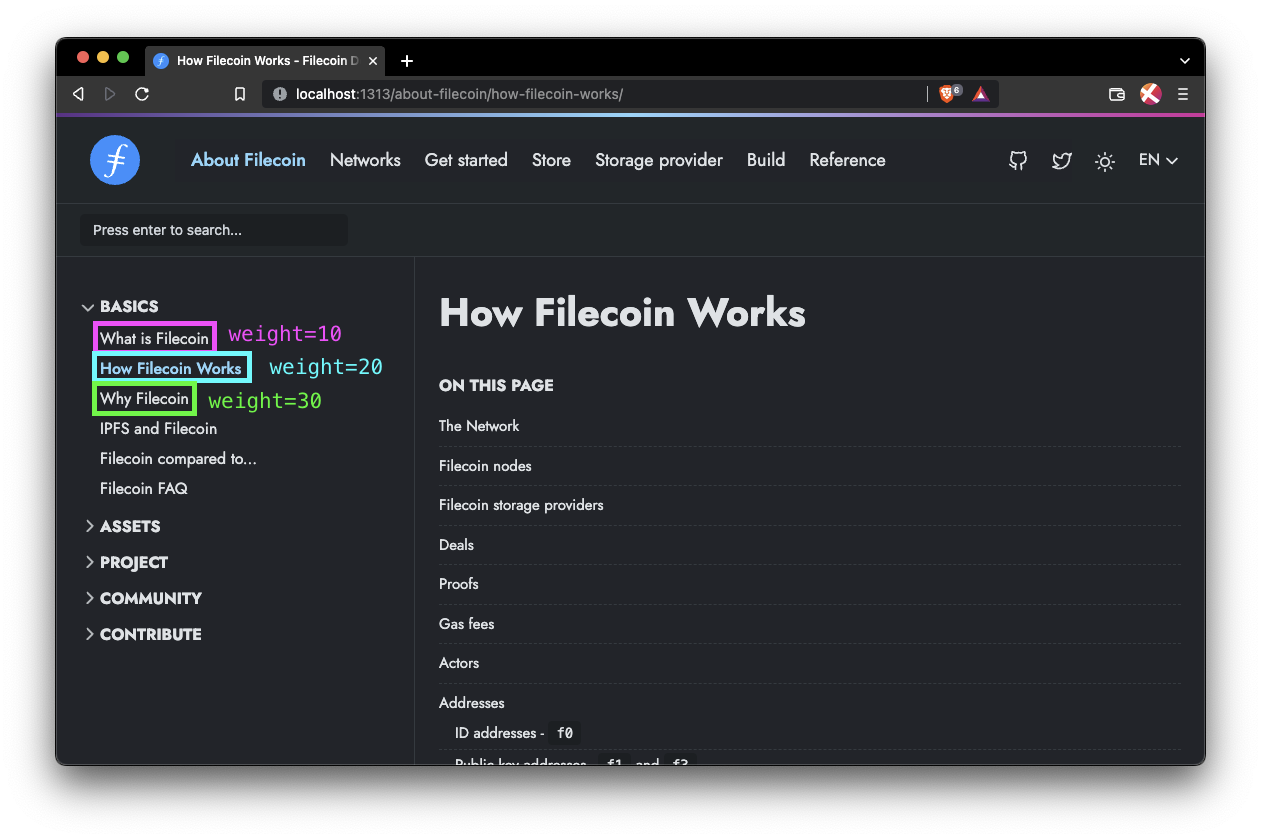Jump to the Proofs section

[x=459, y=584]
